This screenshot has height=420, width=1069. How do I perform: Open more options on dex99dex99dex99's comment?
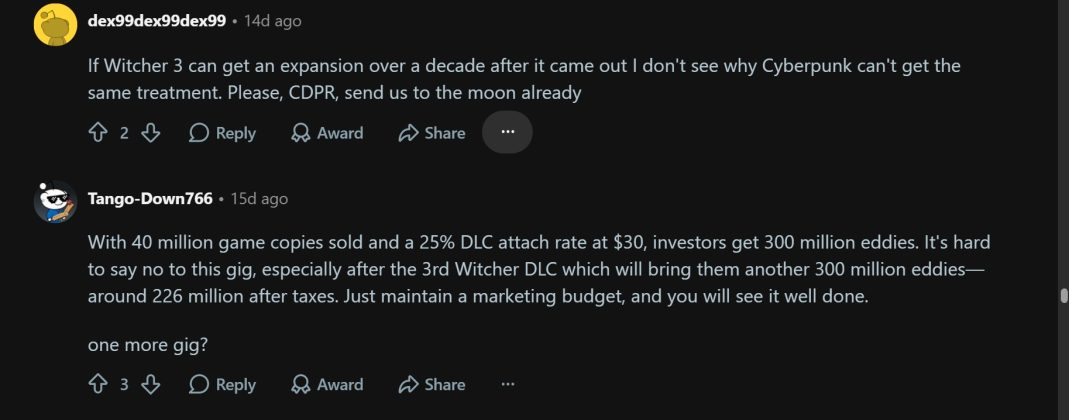point(507,132)
